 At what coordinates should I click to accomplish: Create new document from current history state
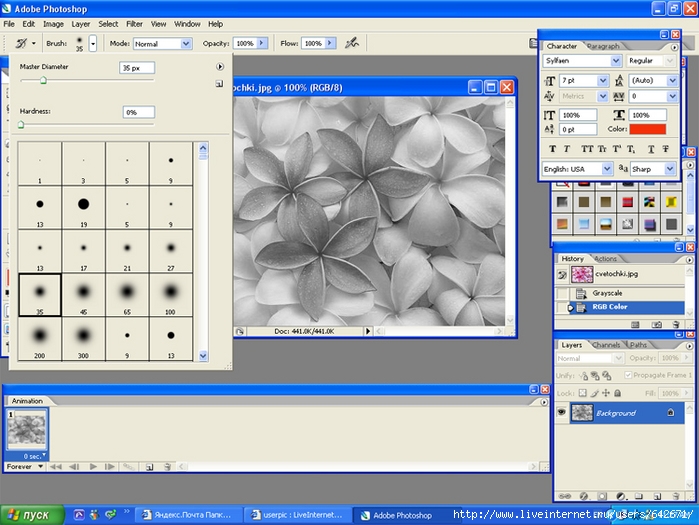point(635,325)
